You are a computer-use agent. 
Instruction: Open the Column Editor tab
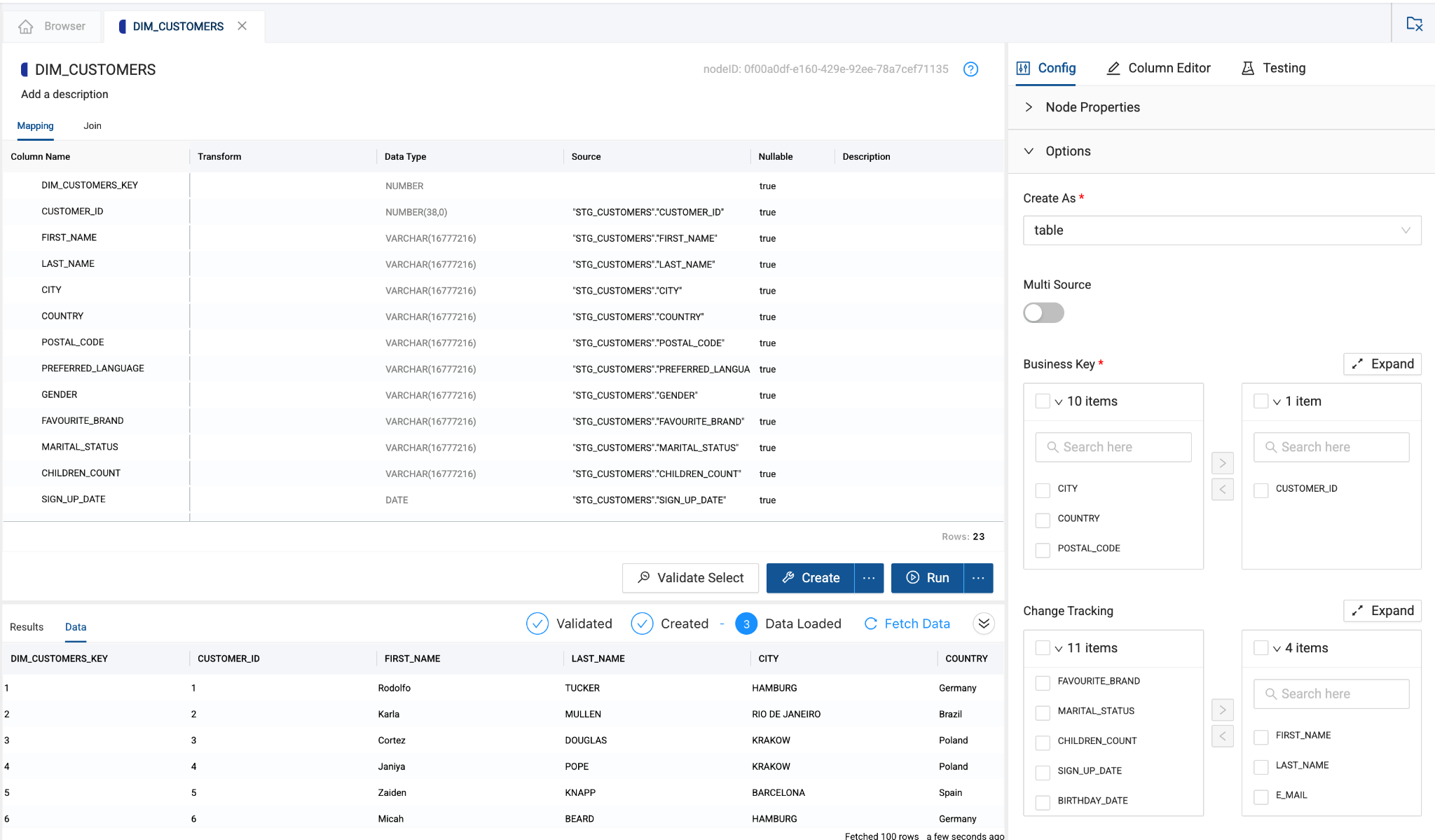[x=1158, y=68]
